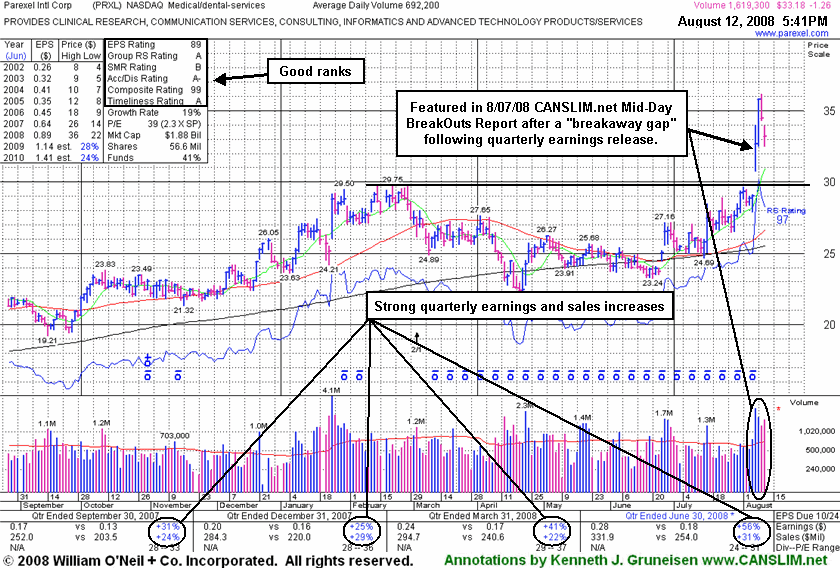Click the 1.7M volume label
The image size is (840, 570).
[664, 413]
